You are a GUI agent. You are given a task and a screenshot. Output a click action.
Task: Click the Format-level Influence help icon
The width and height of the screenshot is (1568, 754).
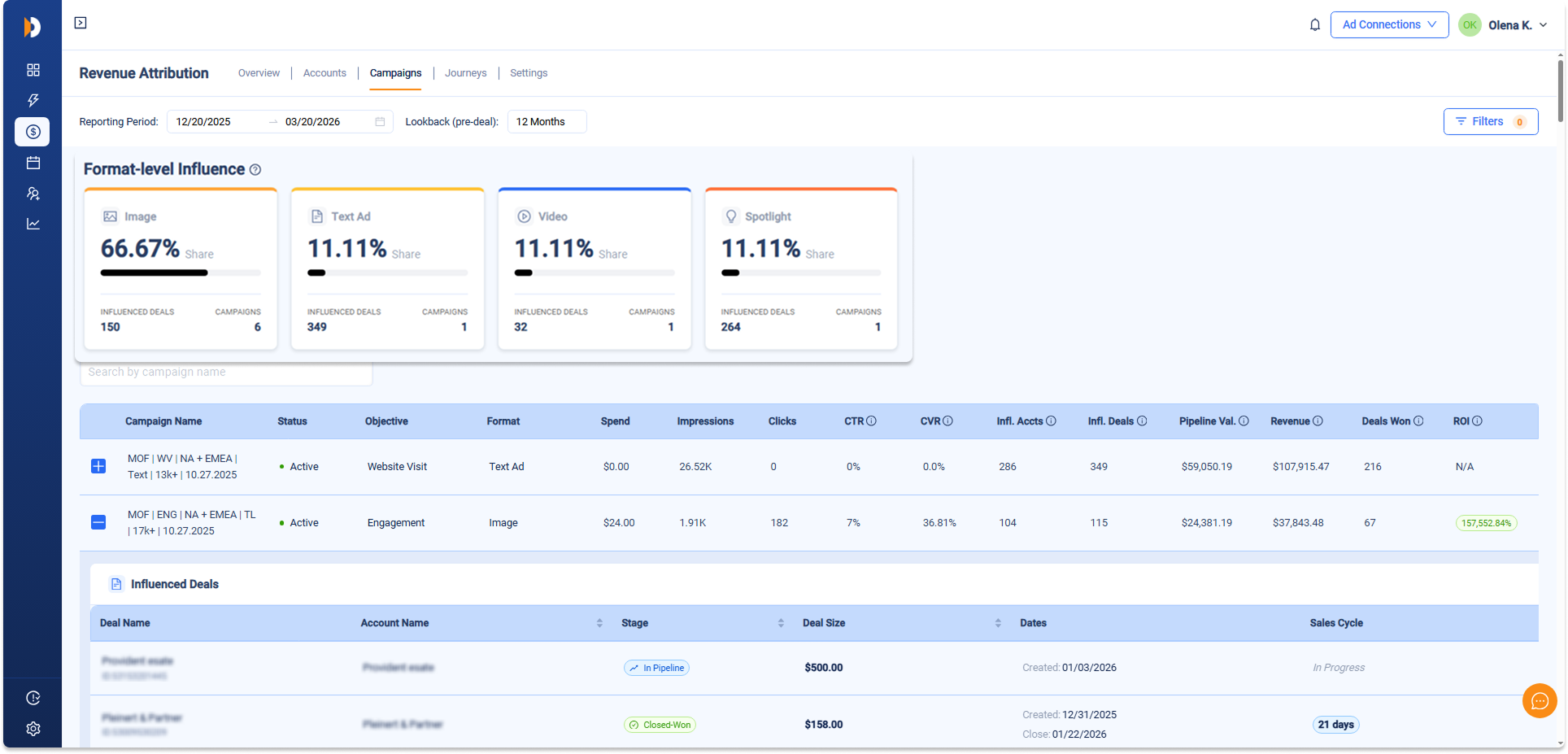click(255, 170)
